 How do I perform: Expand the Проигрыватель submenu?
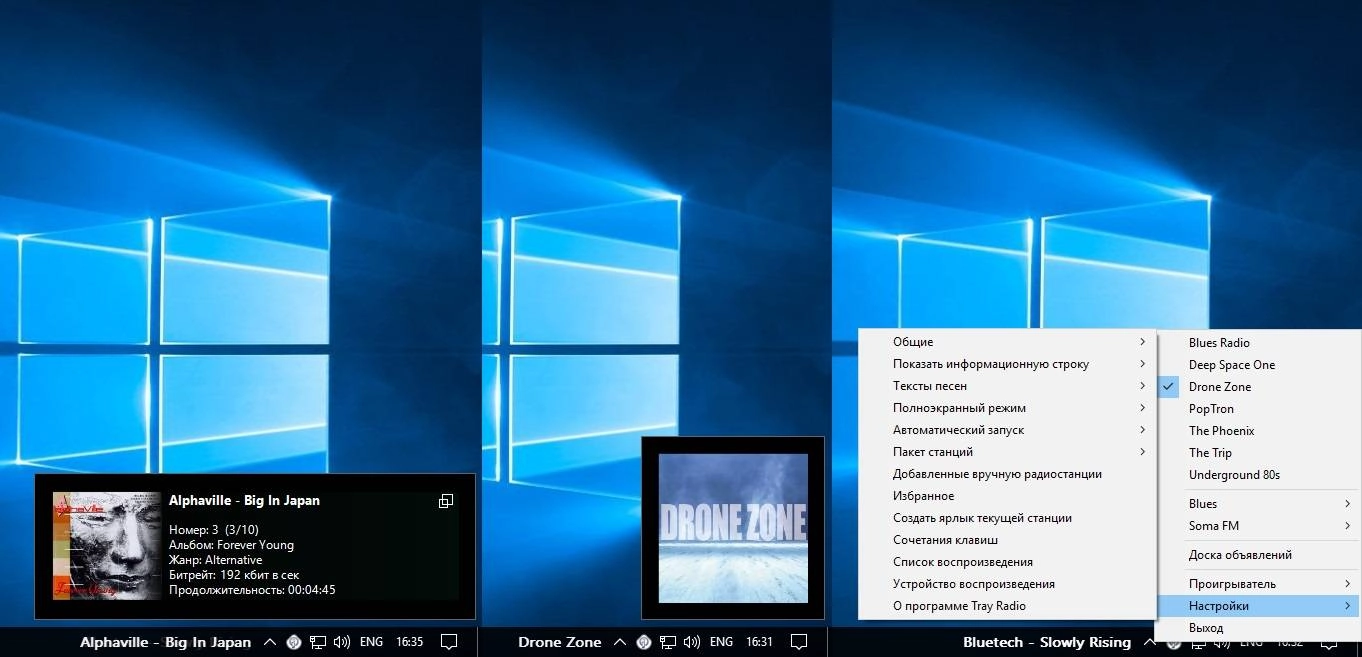tap(1259, 584)
